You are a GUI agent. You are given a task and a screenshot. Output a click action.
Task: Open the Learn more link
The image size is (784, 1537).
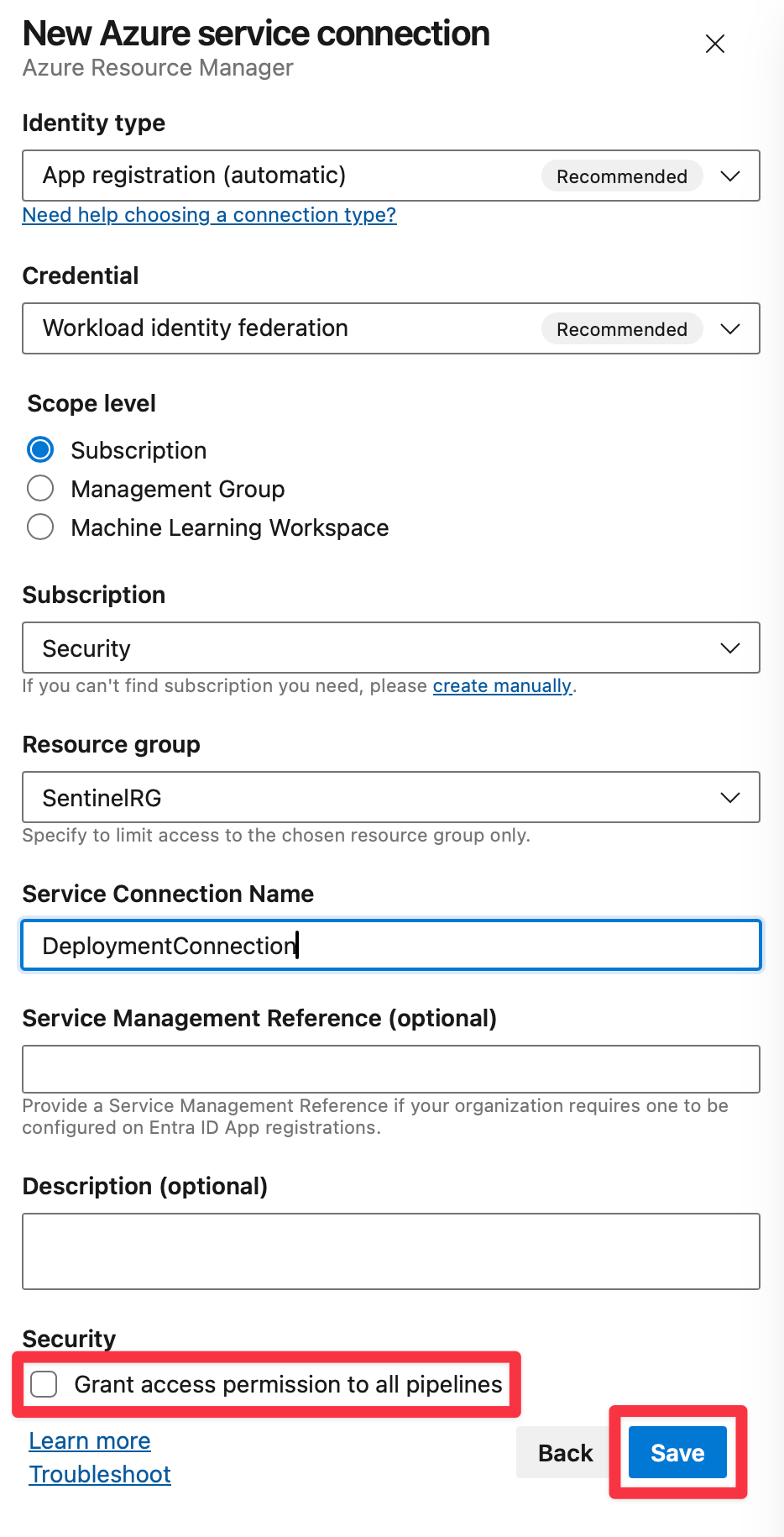tap(90, 1441)
